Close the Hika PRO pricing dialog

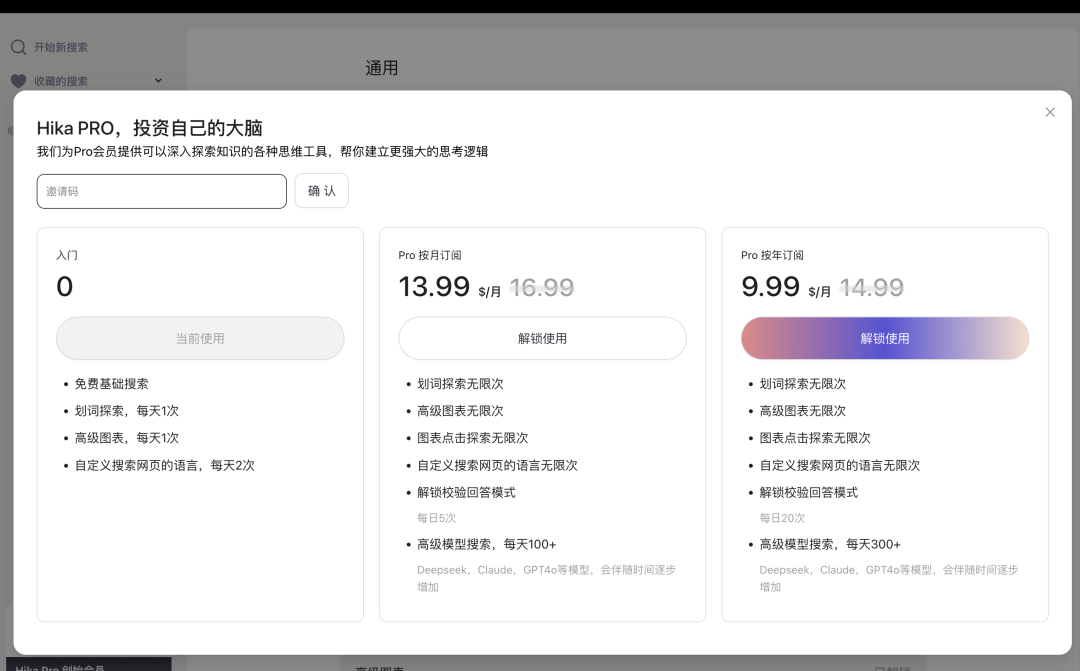click(x=1050, y=112)
